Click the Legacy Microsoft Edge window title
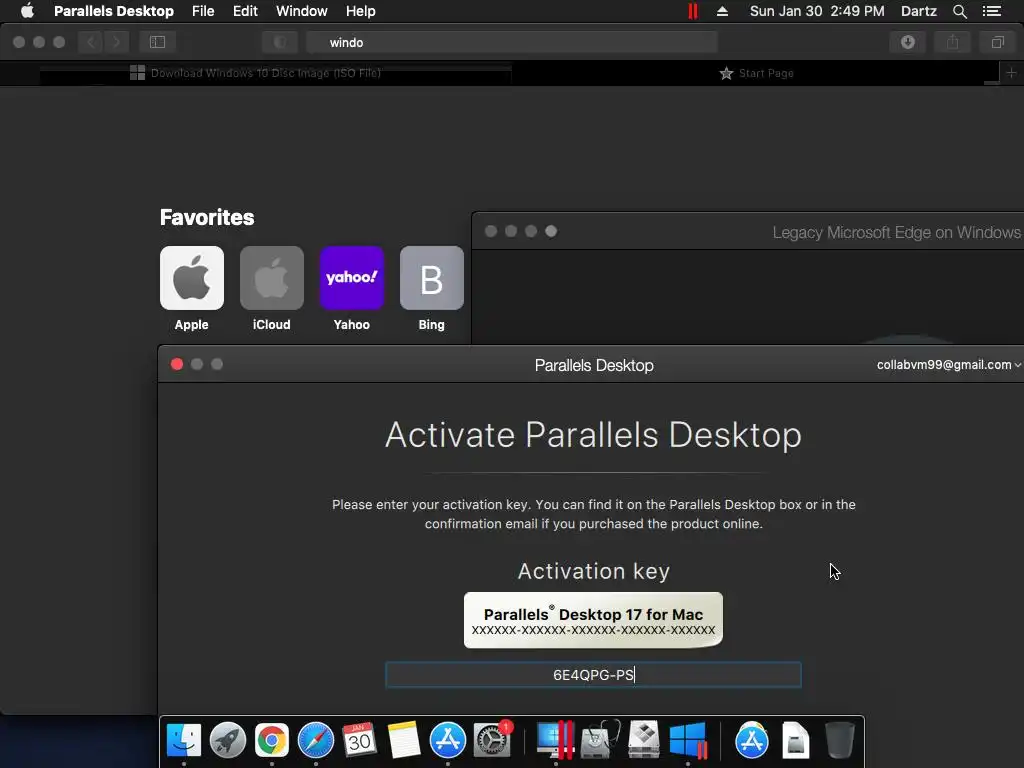This screenshot has width=1024, height=768. tap(896, 232)
